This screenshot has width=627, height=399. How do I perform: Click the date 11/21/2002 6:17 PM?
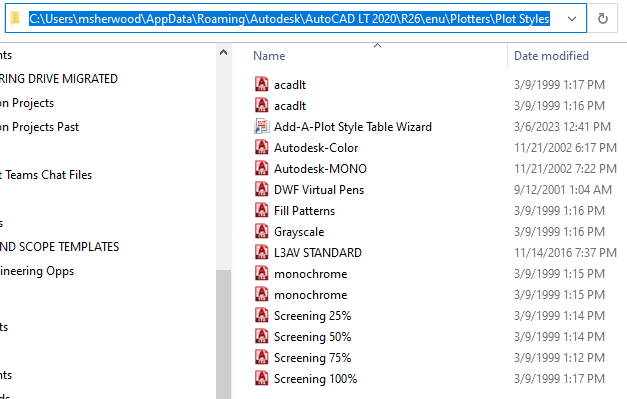coord(565,148)
